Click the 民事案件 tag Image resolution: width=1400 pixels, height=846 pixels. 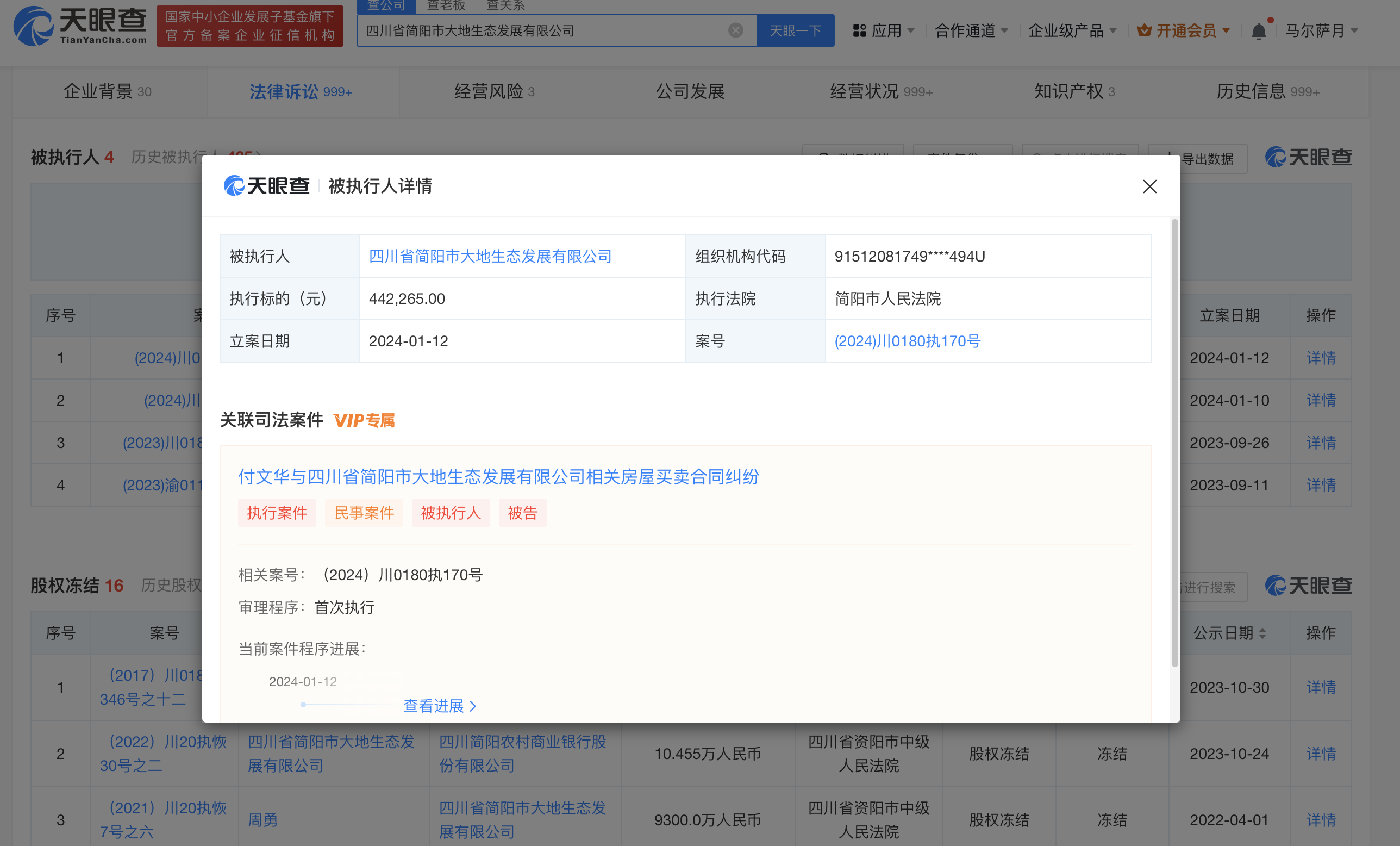364,513
